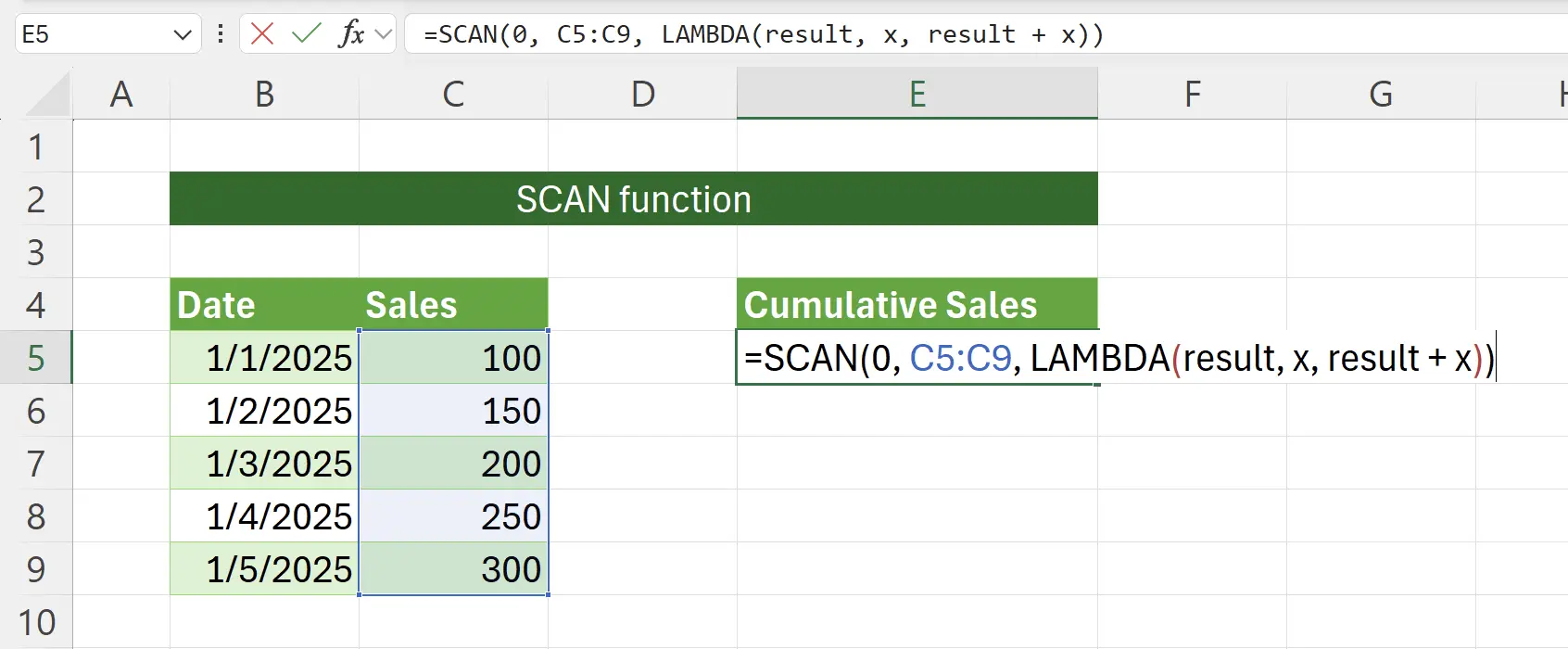This screenshot has width=1568, height=649.
Task: Select column A header
Action: pos(121,94)
